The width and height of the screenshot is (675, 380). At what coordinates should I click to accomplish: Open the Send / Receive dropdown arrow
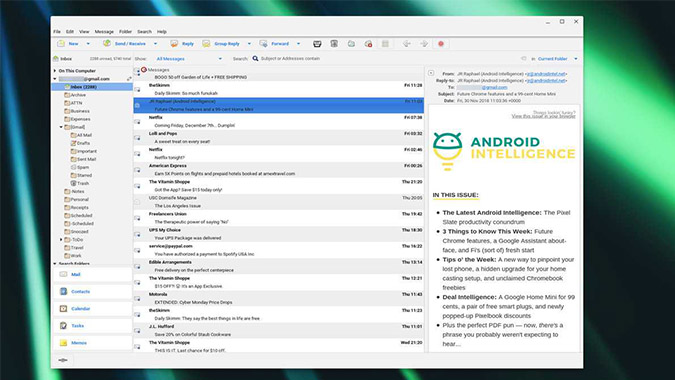155,43
